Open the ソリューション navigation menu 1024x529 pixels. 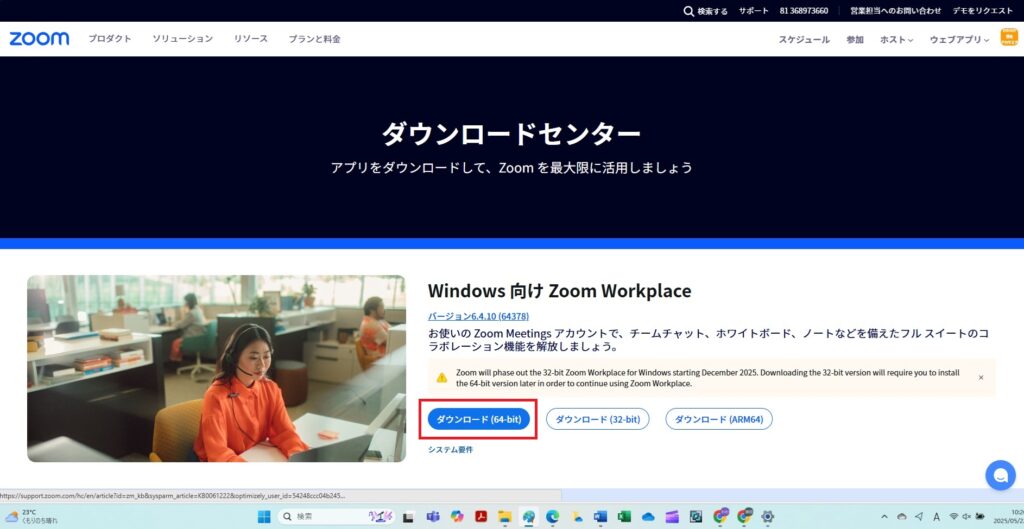tap(183, 39)
